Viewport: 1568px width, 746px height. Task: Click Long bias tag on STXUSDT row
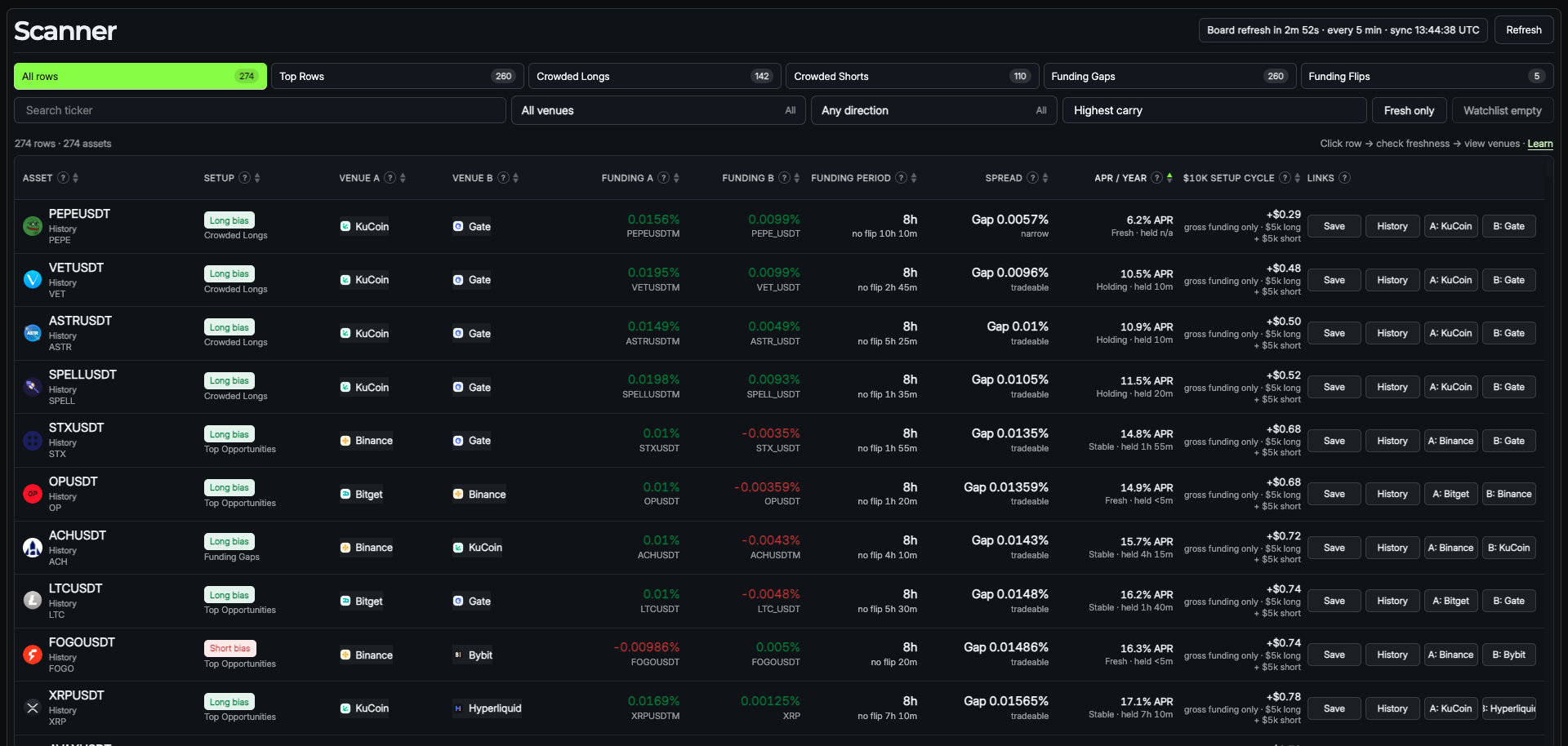[x=229, y=434]
